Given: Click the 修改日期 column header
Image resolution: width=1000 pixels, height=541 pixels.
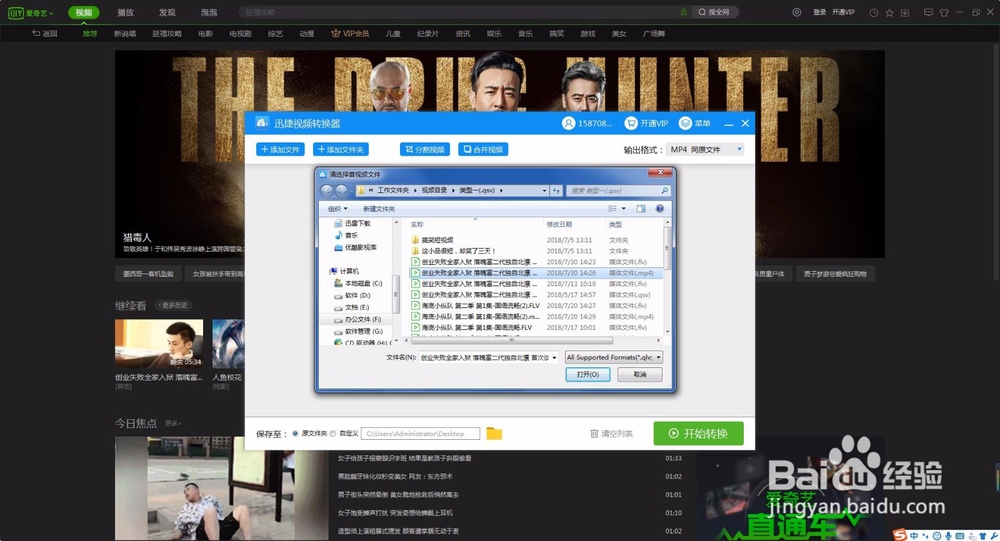Looking at the screenshot, I should (559, 225).
